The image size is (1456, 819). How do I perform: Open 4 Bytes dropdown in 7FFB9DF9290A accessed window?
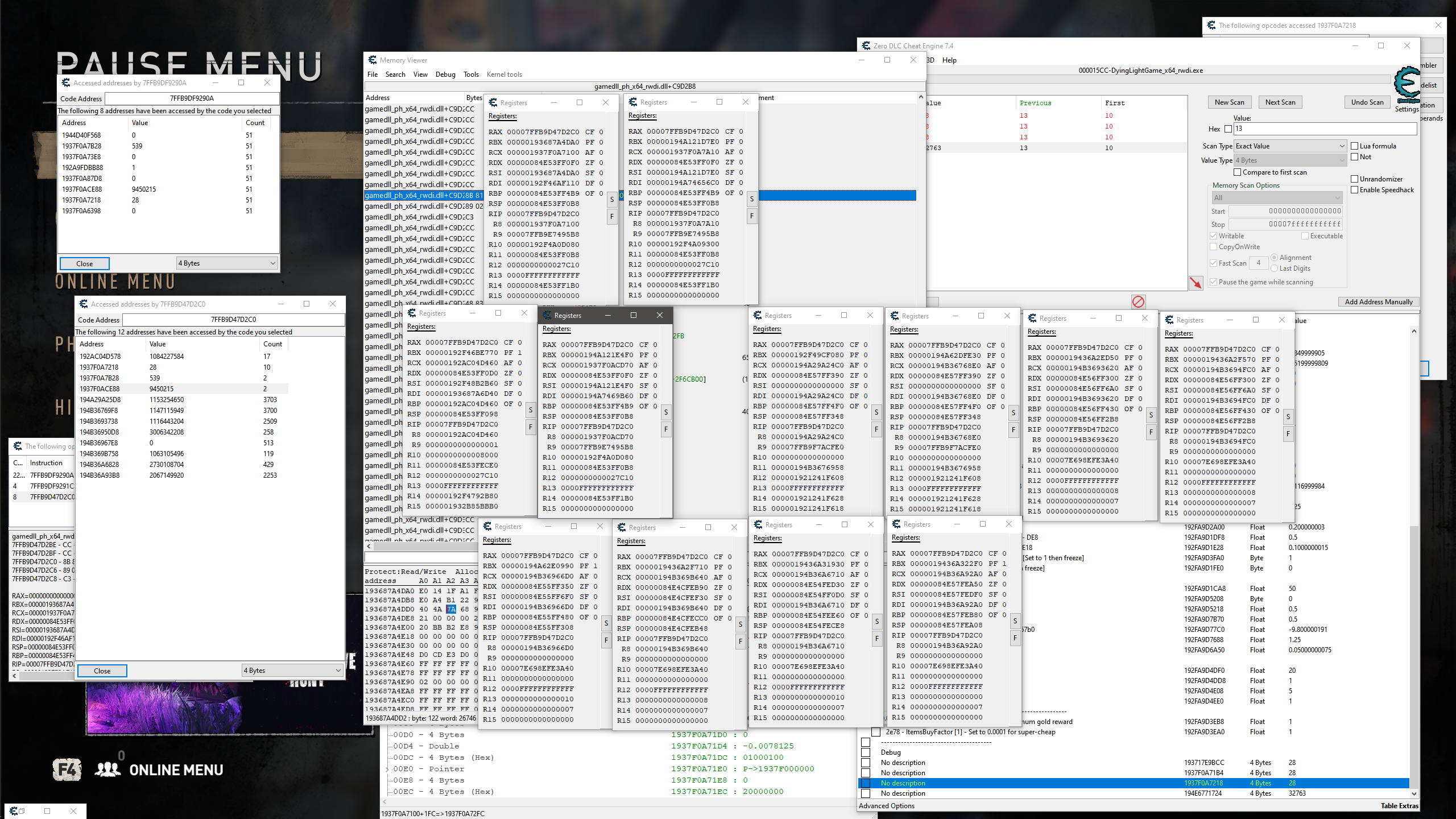pos(227,263)
